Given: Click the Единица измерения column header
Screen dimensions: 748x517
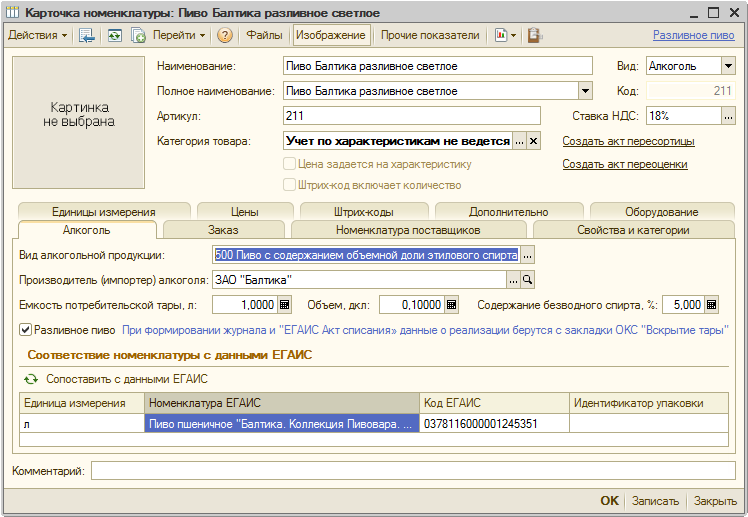Looking at the screenshot, I should pyautogui.click(x=82, y=403).
